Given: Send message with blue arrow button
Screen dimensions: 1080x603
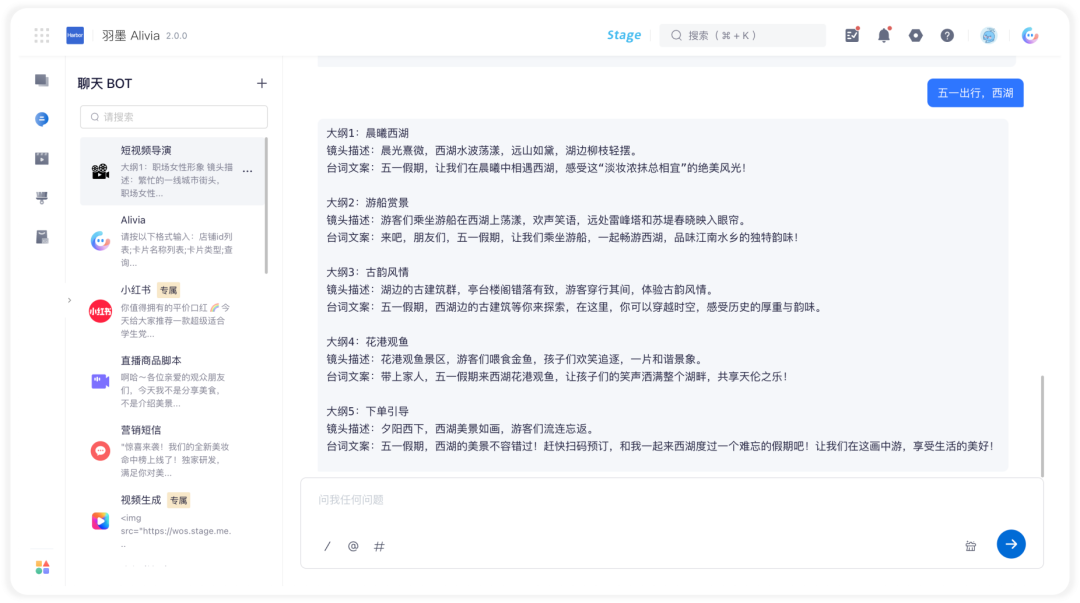Looking at the screenshot, I should [x=1011, y=544].
